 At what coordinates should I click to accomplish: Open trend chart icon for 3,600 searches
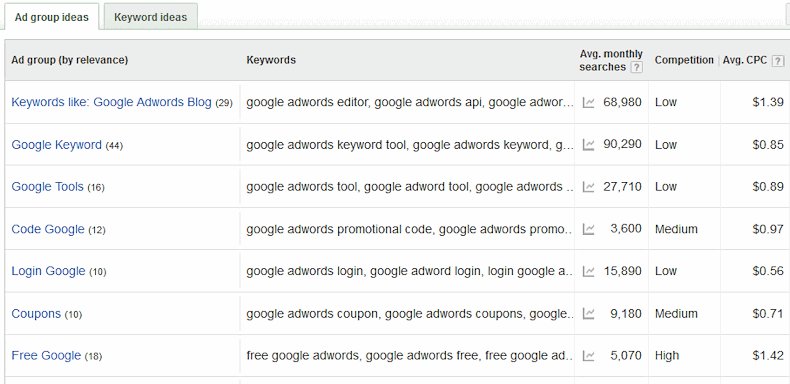point(588,229)
